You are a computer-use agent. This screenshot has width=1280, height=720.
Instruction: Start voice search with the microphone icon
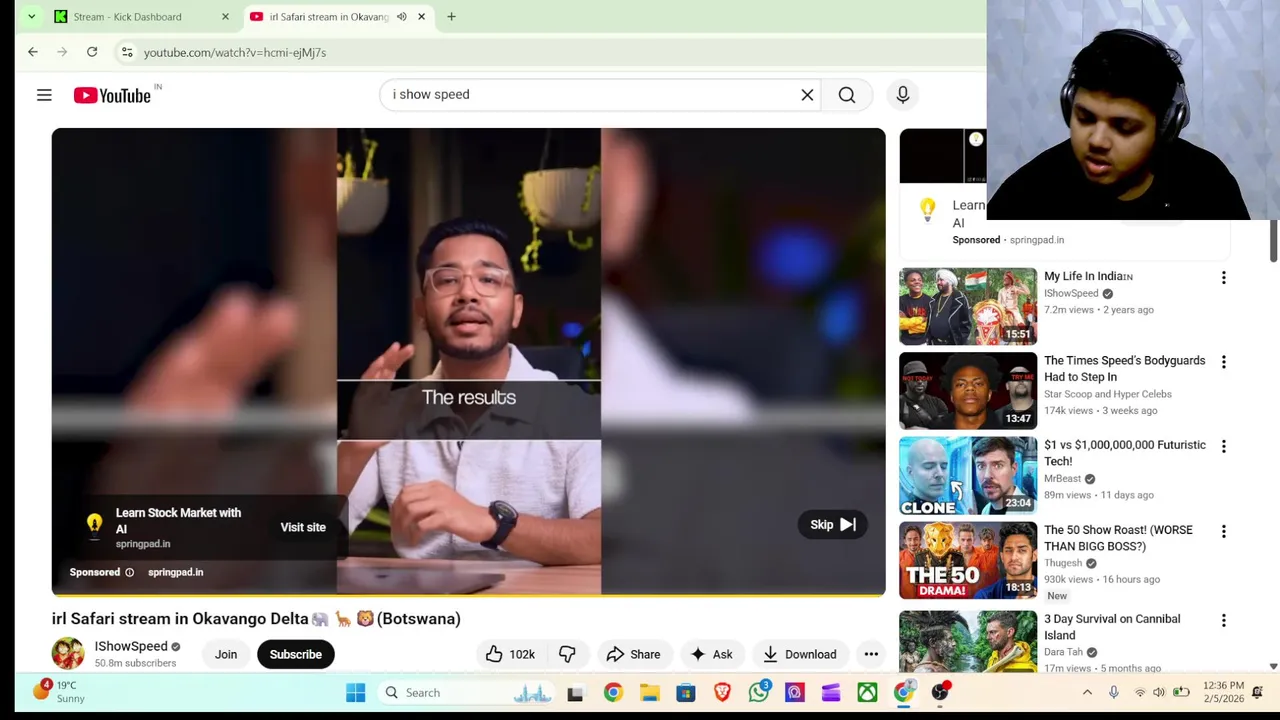902,94
